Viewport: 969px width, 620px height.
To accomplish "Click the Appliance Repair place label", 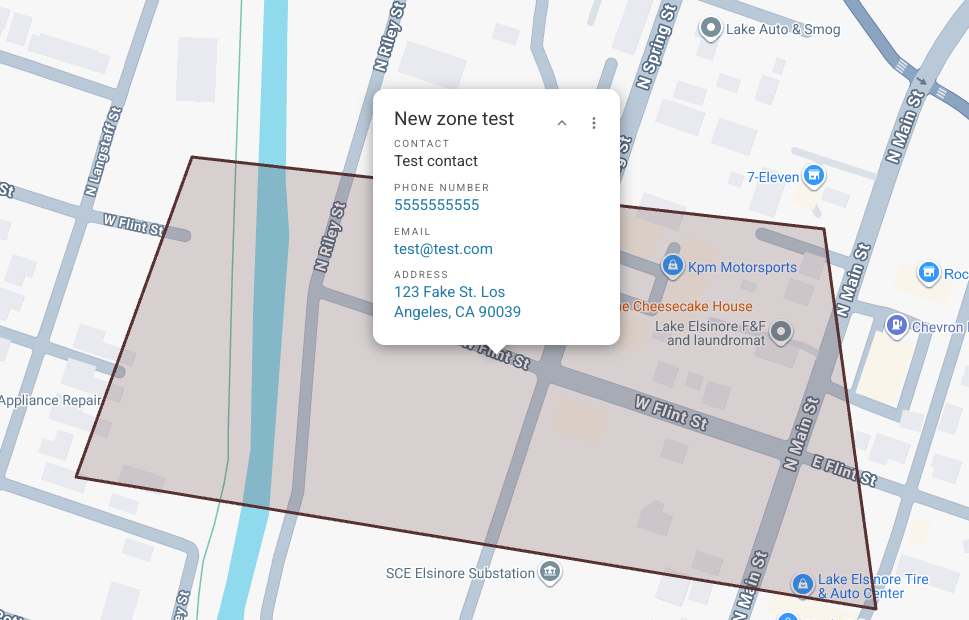I will pos(51,400).
